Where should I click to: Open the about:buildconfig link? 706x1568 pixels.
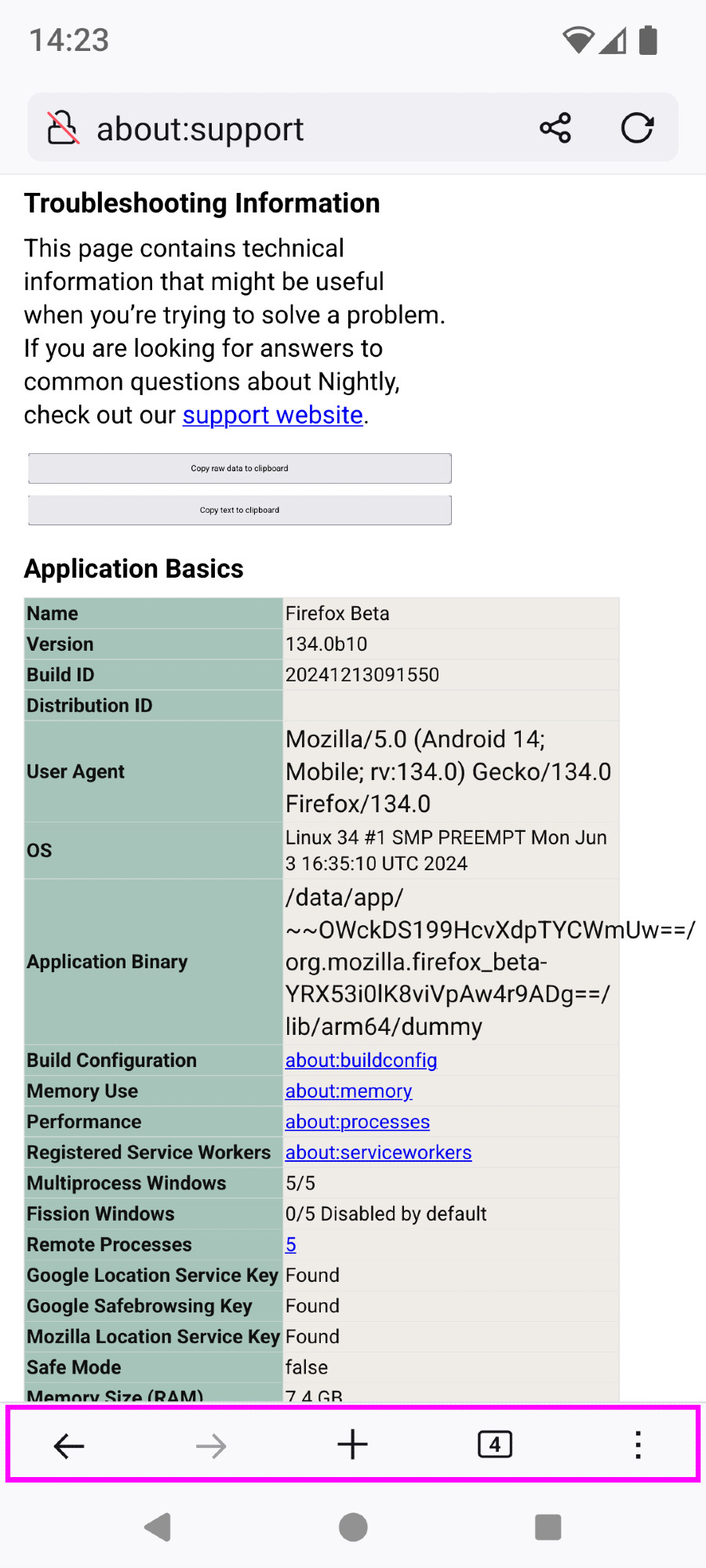361,1060
